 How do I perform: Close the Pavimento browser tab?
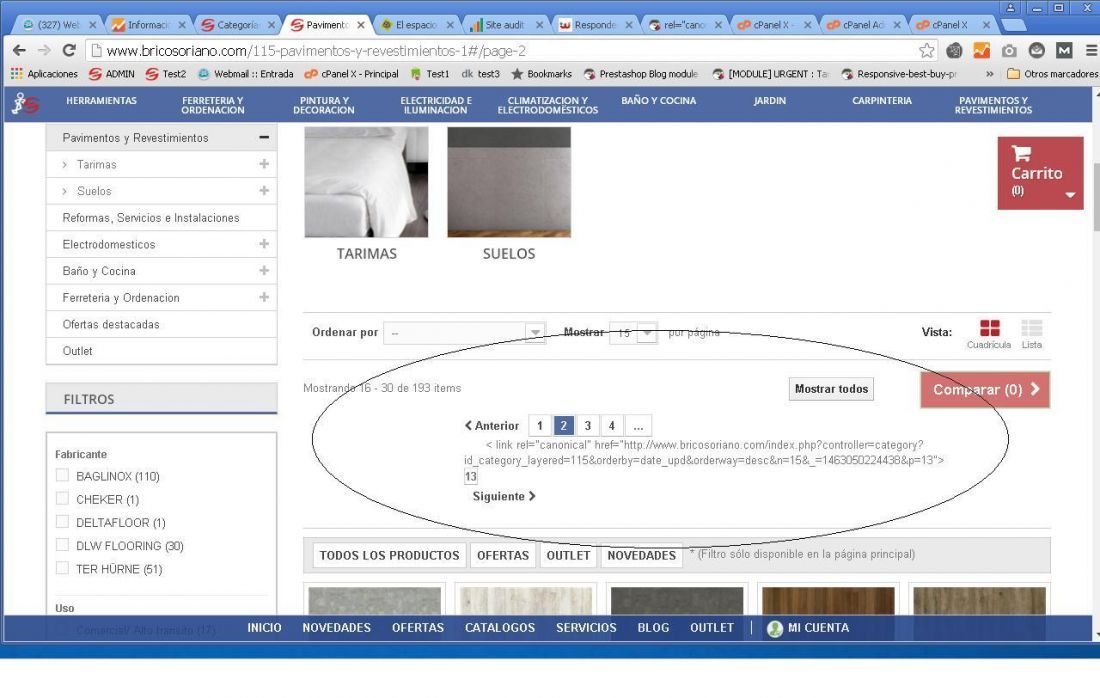(361, 25)
